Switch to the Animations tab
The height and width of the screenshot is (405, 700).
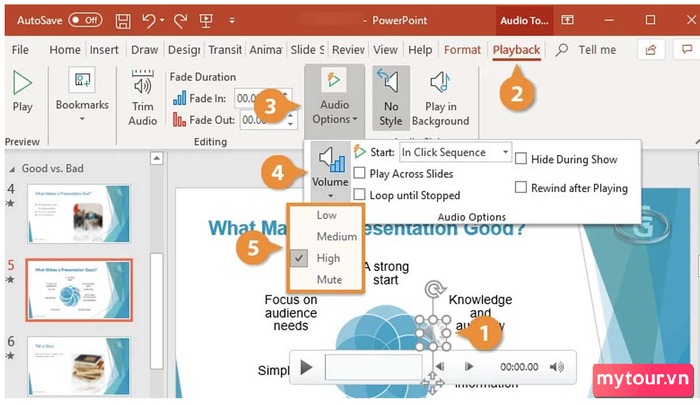click(266, 50)
